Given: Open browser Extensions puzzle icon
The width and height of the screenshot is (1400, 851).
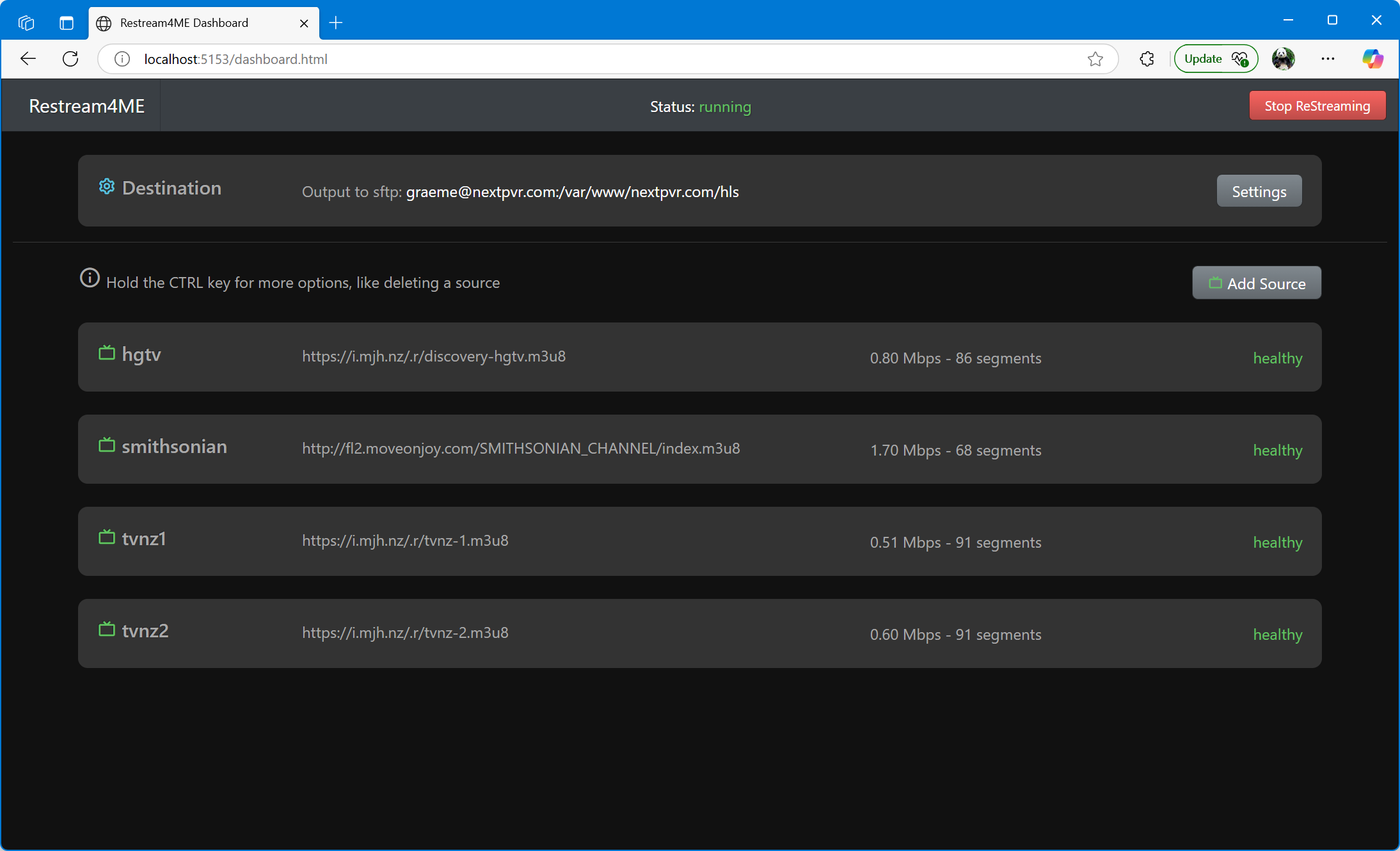Looking at the screenshot, I should click(1147, 59).
